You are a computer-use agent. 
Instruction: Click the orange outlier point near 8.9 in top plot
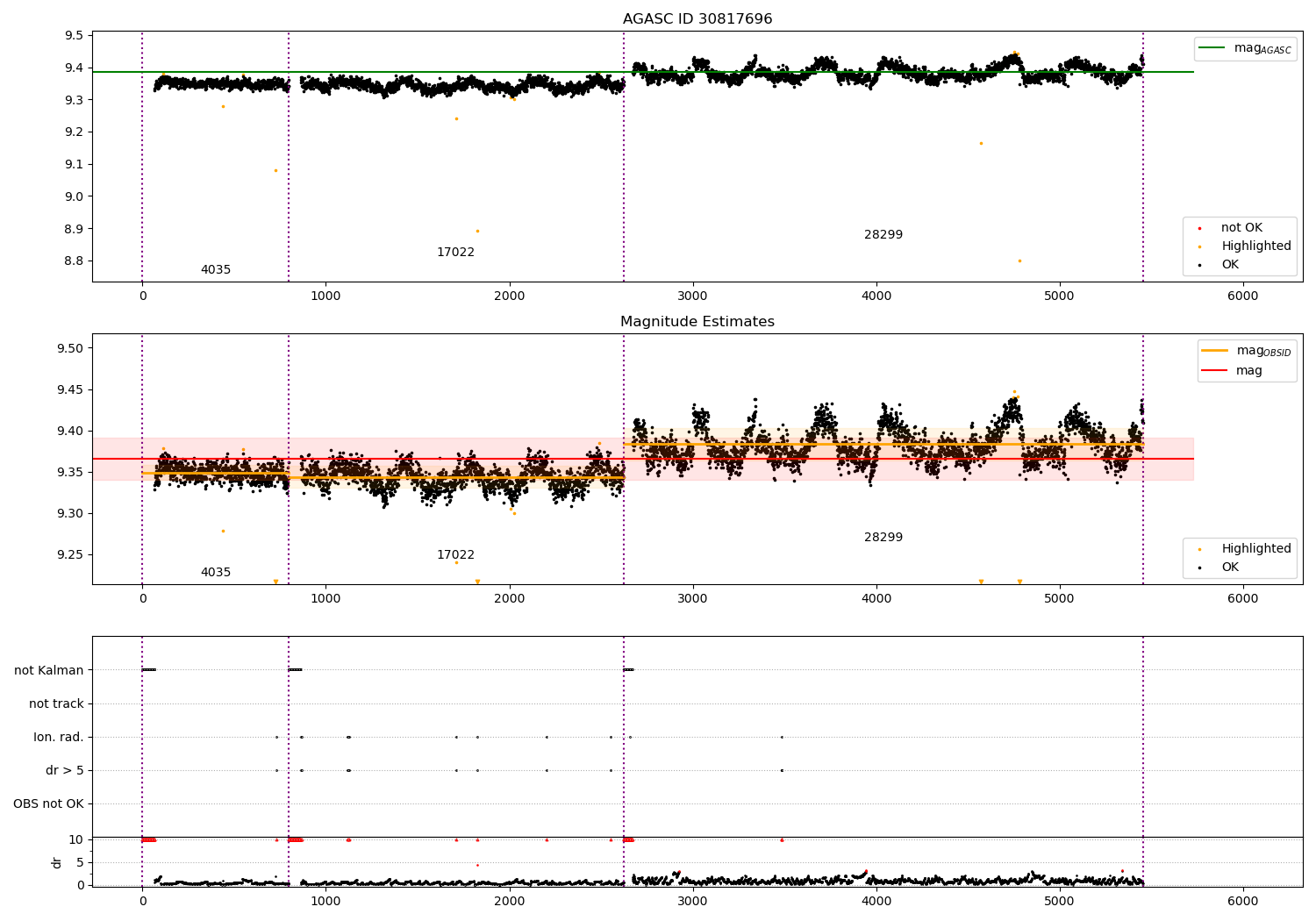click(477, 231)
